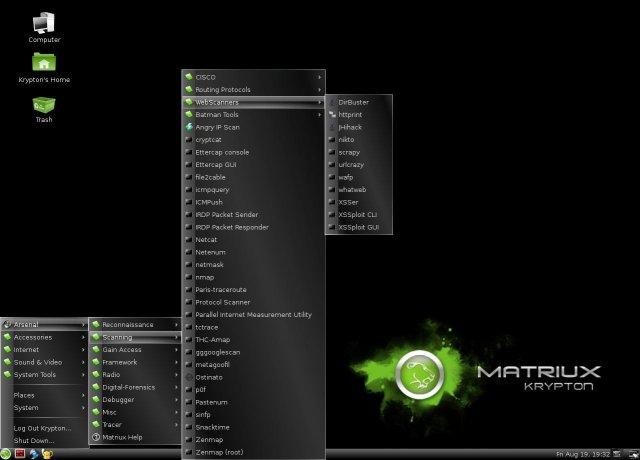Open the Routing Protocols submenu
The width and height of the screenshot is (640, 460).
point(253,89)
